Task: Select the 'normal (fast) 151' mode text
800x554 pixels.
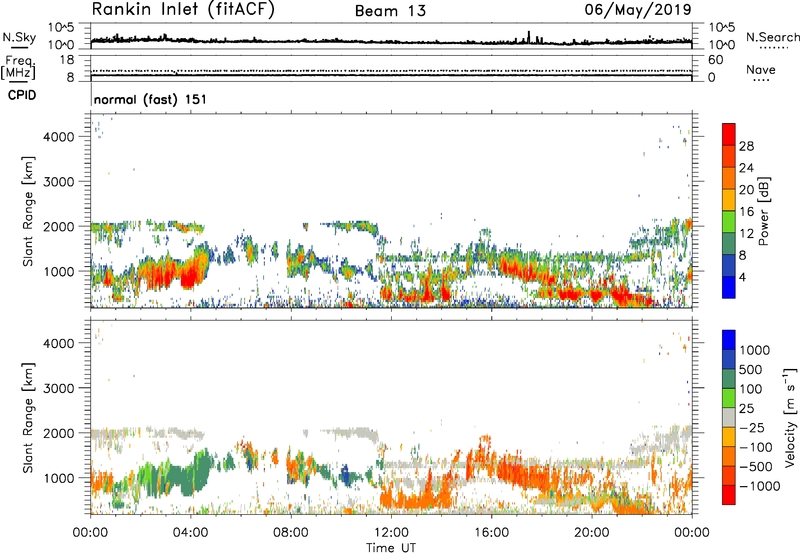Action: pyautogui.click(x=151, y=99)
